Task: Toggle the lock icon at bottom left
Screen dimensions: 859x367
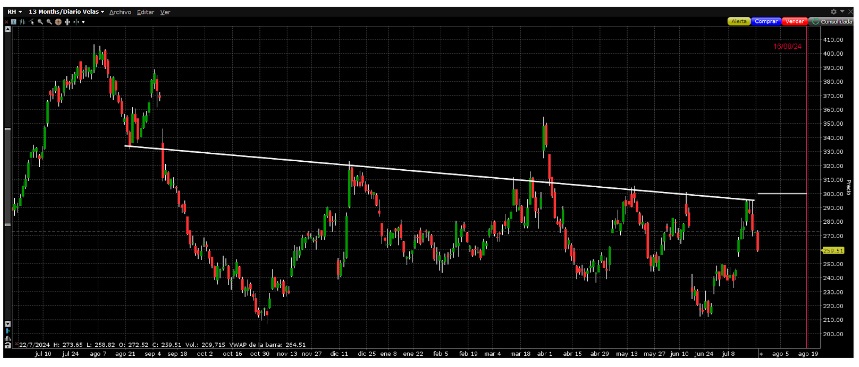Action: (8, 345)
